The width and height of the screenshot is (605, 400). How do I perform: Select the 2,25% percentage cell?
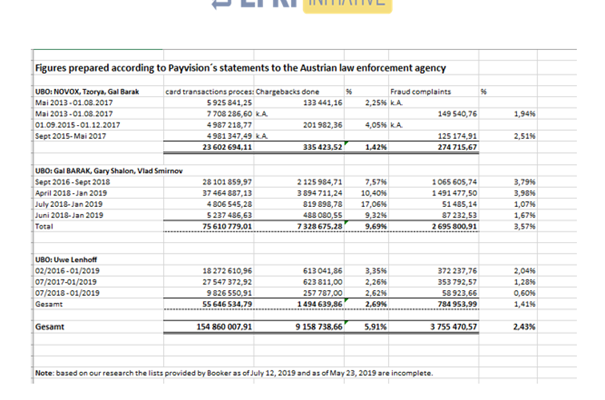[376, 103]
